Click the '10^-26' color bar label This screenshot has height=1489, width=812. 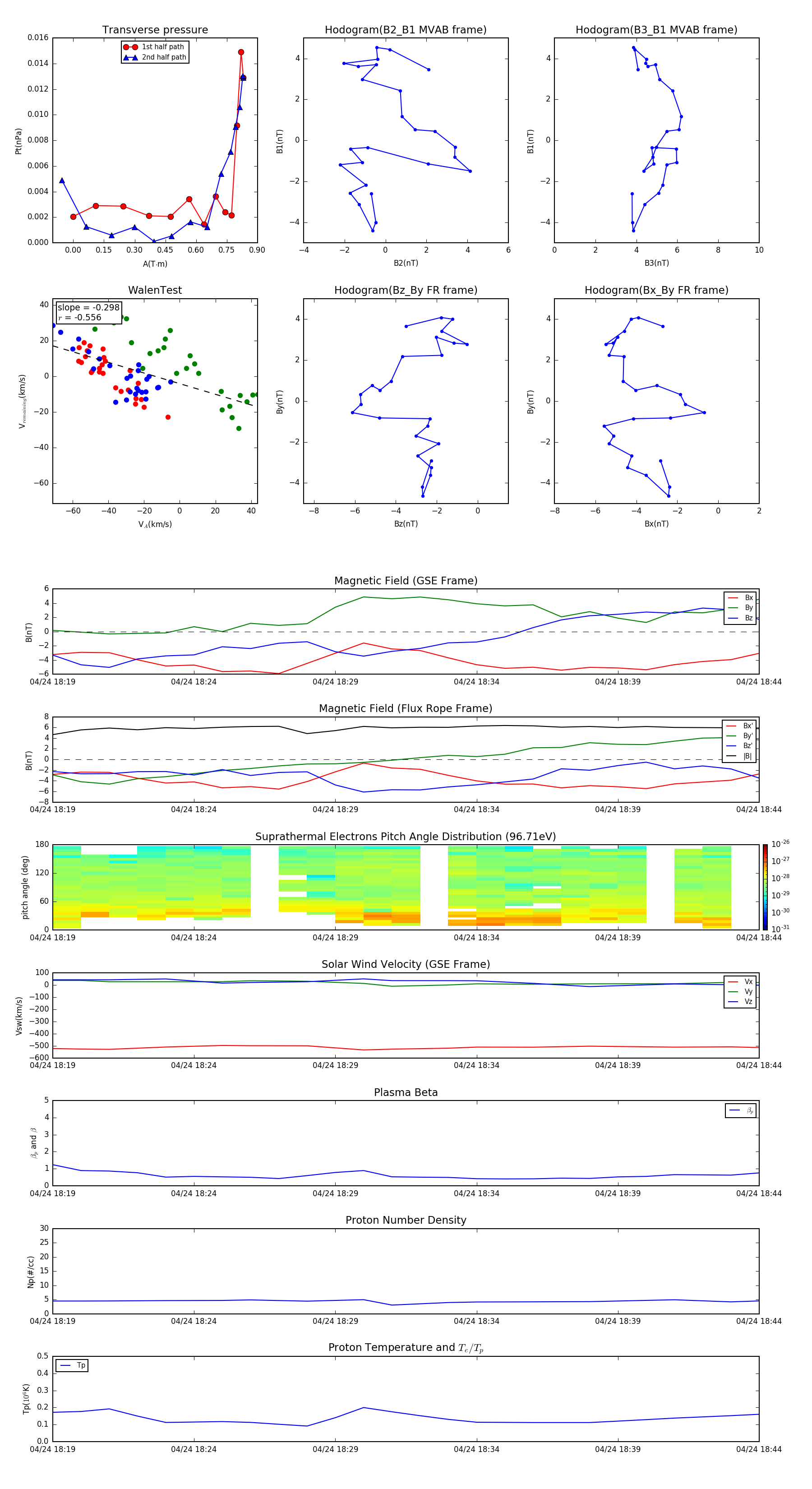[780, 844]
